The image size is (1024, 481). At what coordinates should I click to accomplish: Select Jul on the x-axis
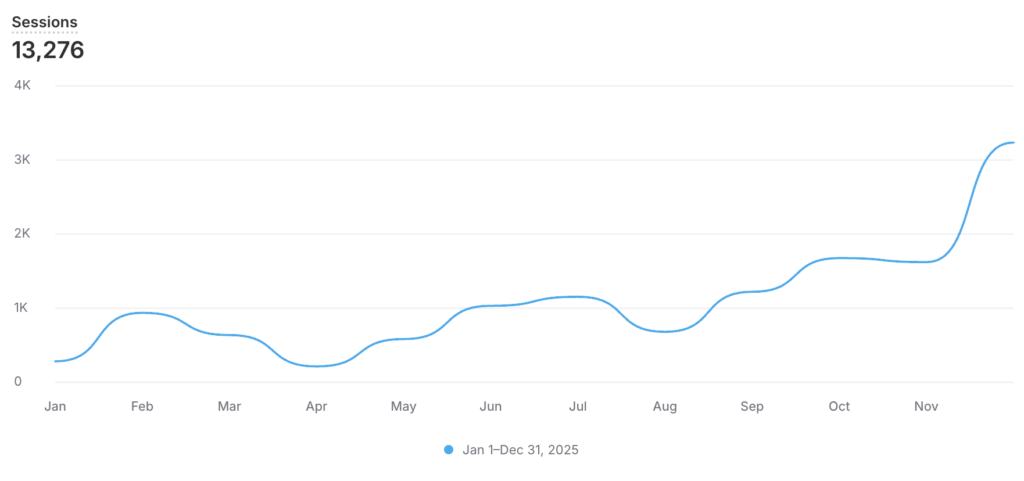(x=578, y=407)
